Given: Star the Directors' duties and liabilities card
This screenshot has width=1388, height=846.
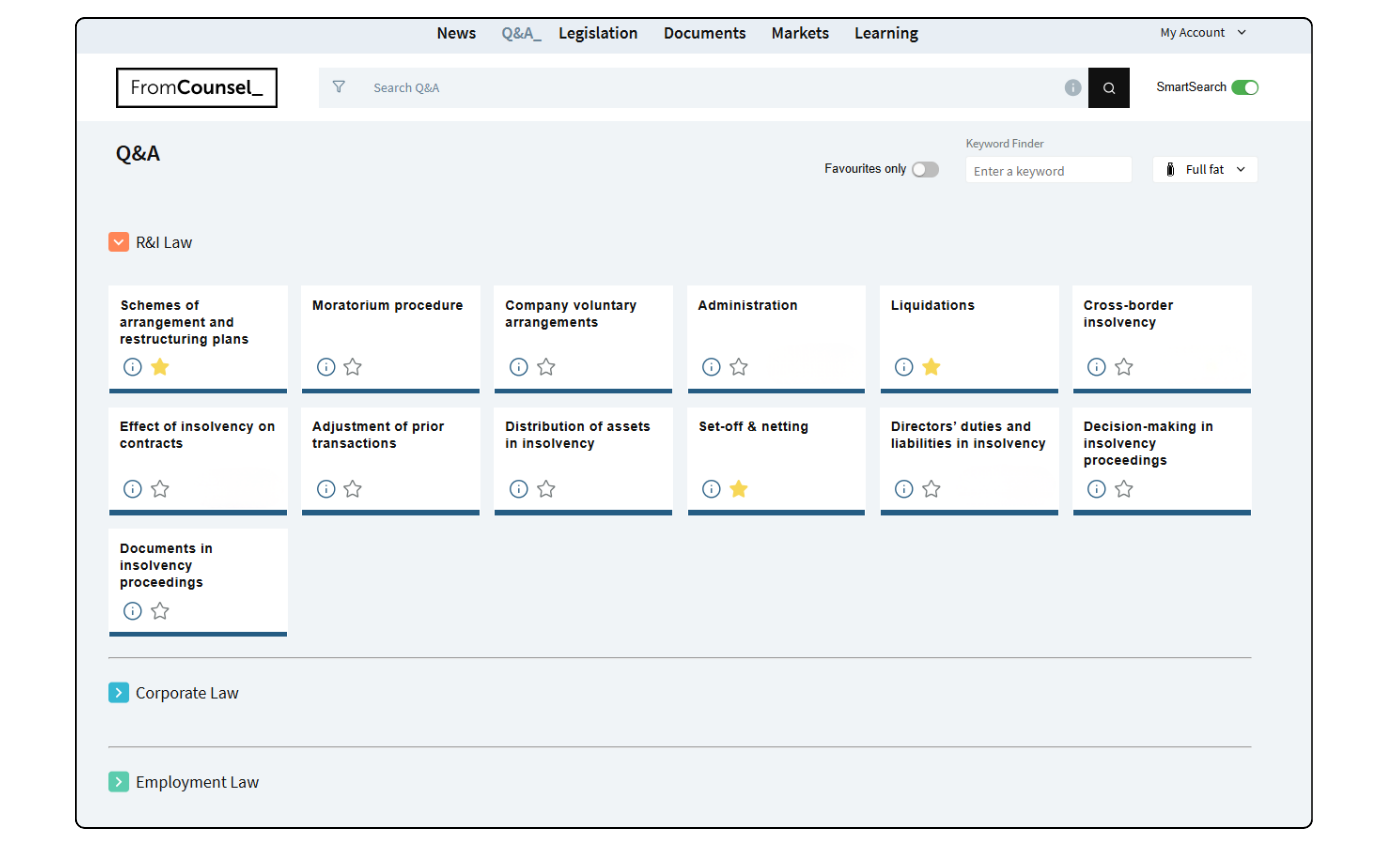Looking at the screenshot, I should coord(932,489).
